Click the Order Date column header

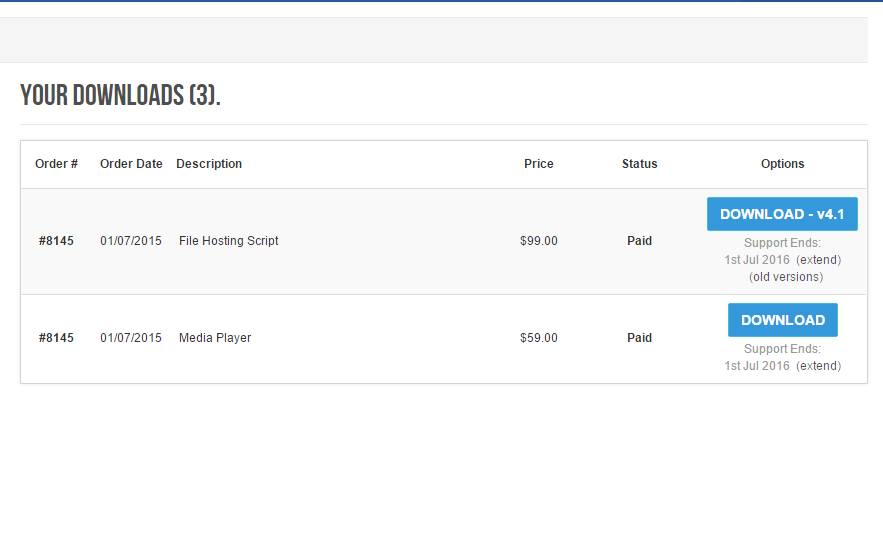click(x=131, y=164)
